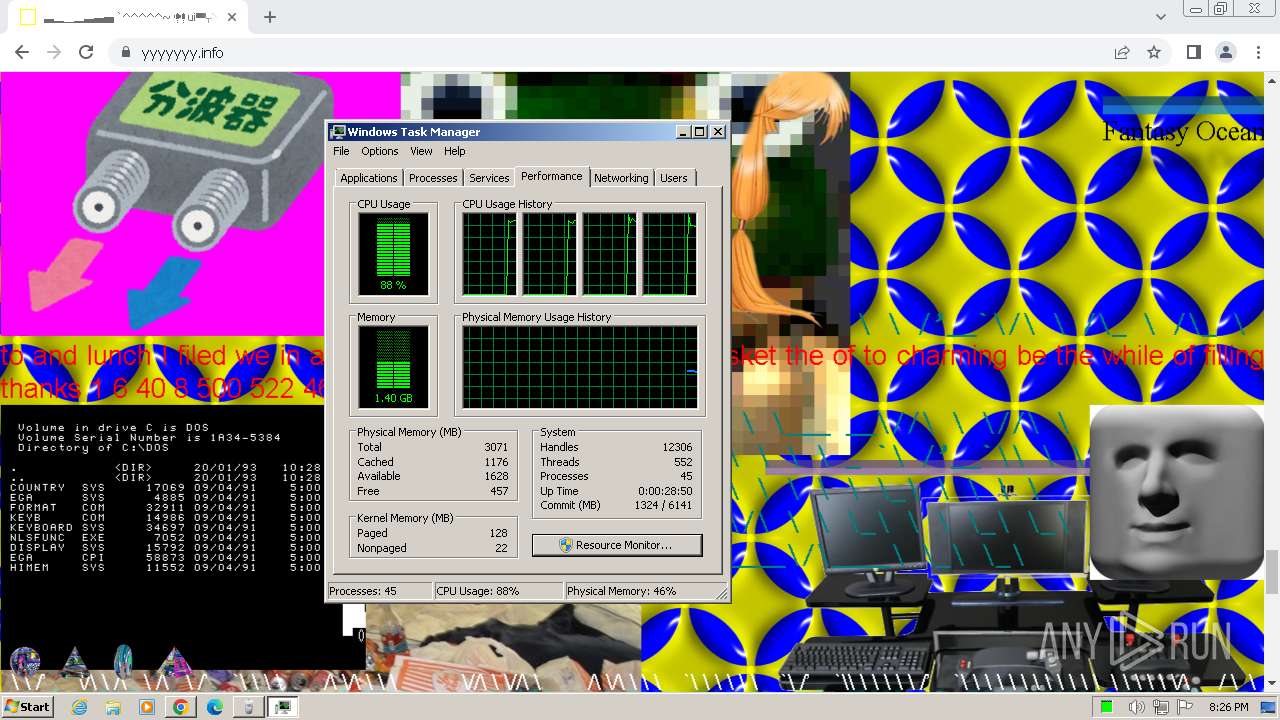Click the Kernel Memory Paged value 128

(499, 533)
